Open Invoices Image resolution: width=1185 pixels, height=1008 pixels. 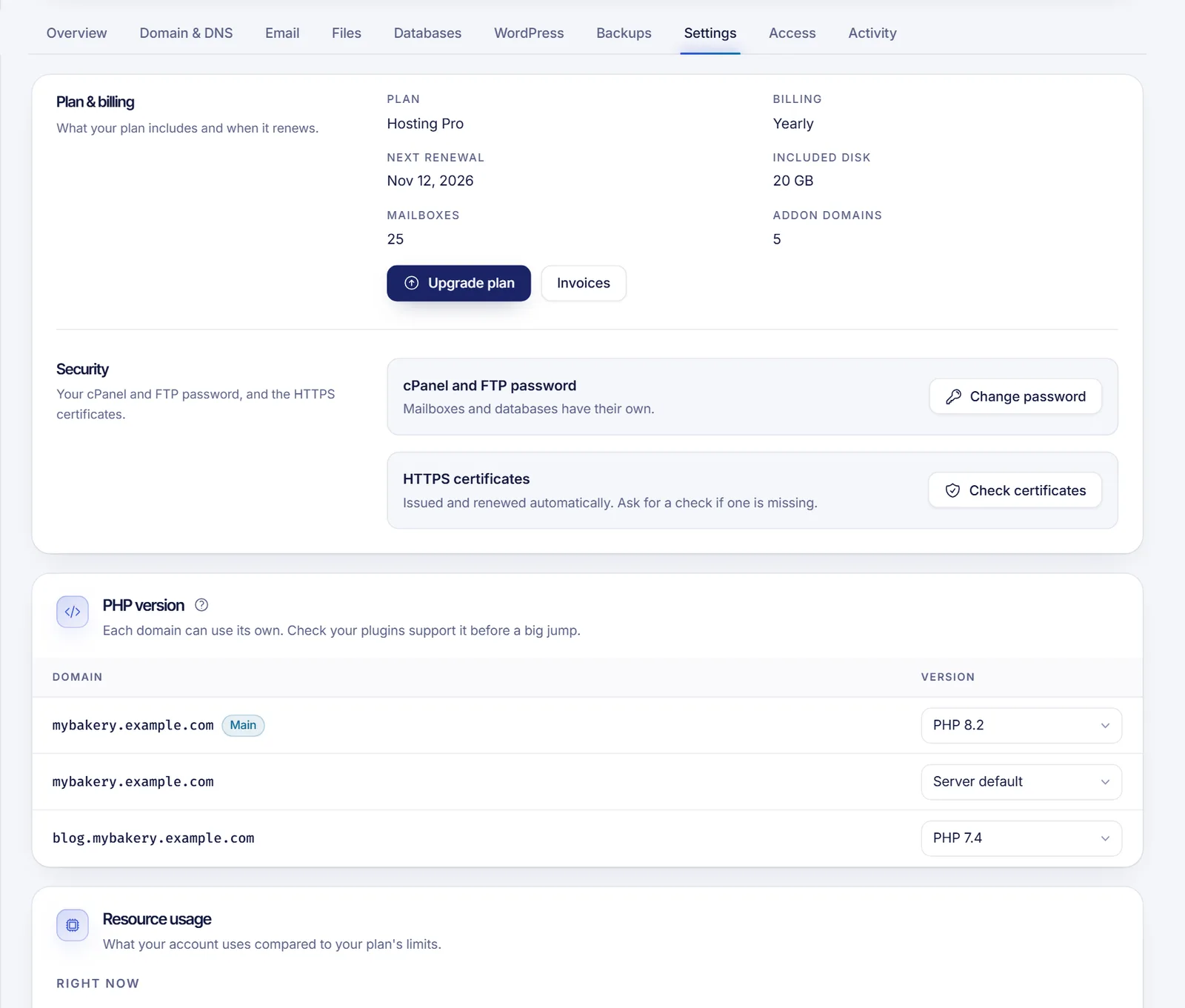584,283
